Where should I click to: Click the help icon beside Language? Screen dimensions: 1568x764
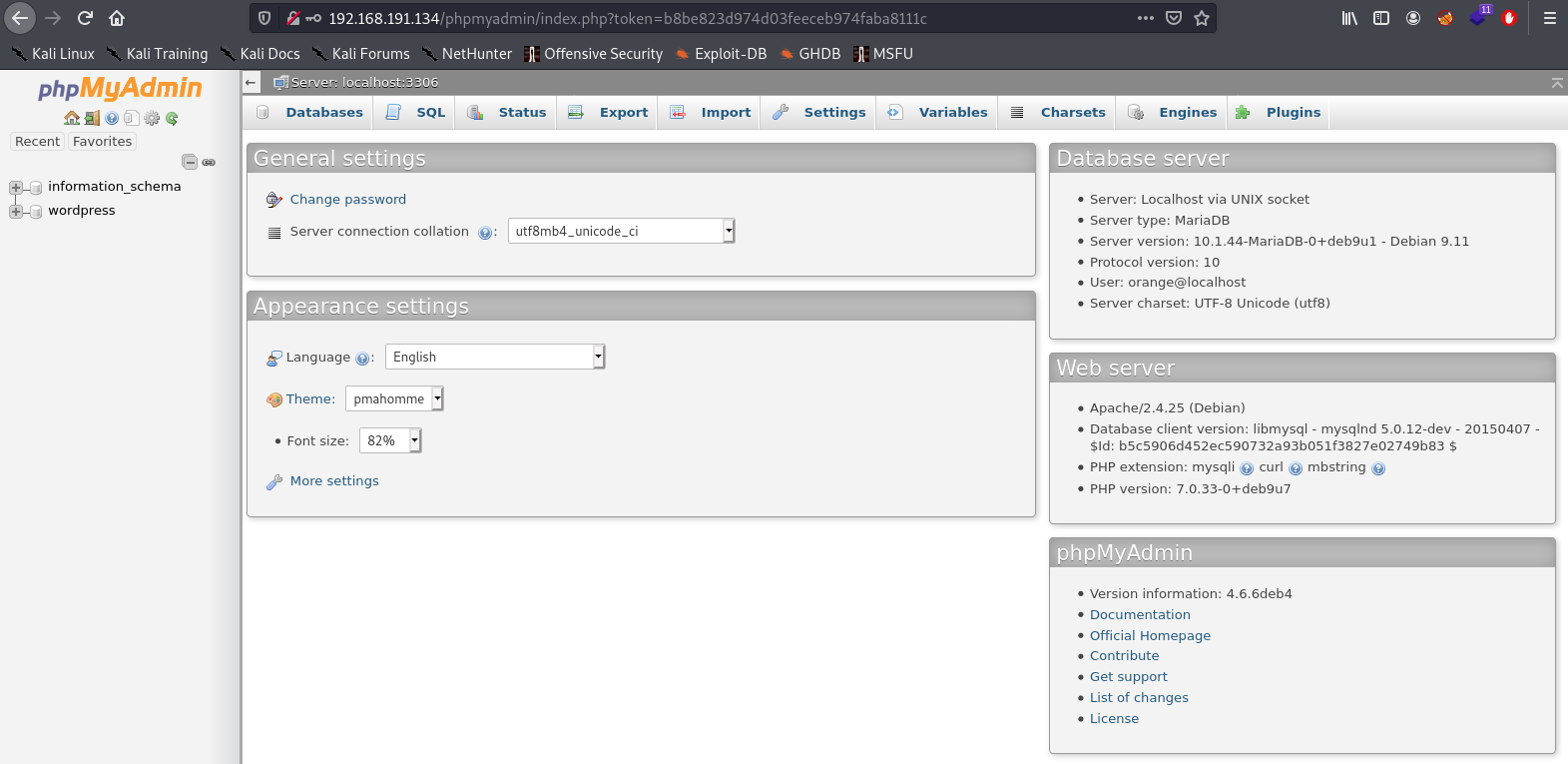pyautogui.click(x=362, y=359)
